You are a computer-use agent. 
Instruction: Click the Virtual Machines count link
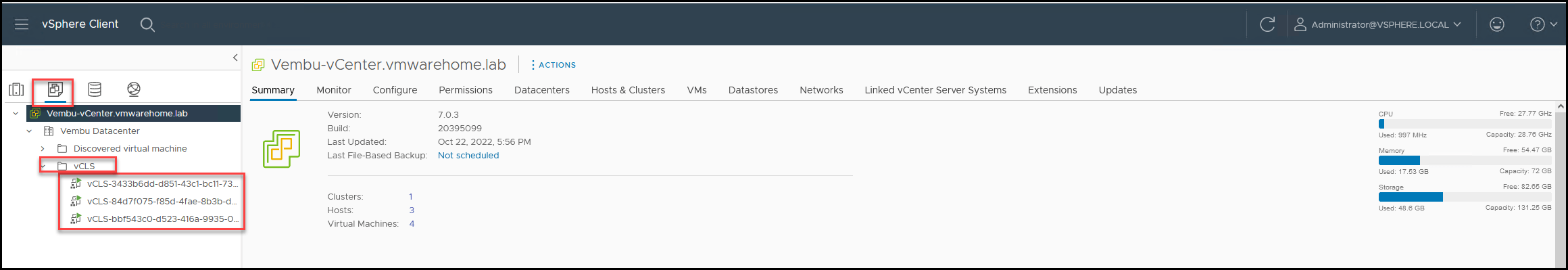[412, 224]
